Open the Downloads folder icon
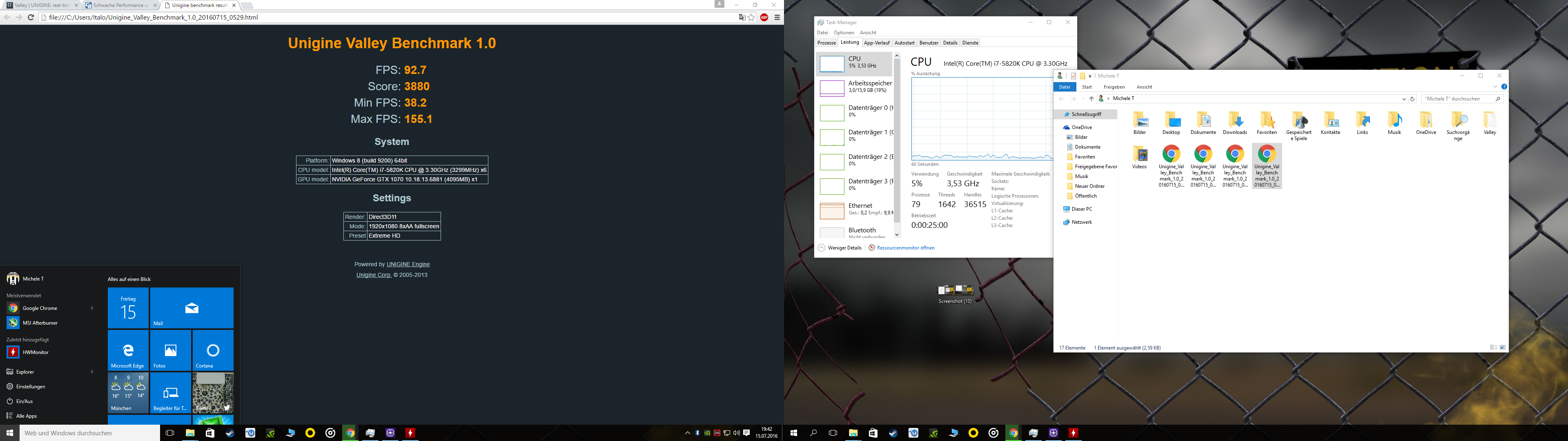The width and height of the screenshot is (1568, 441). [1234, 120]
